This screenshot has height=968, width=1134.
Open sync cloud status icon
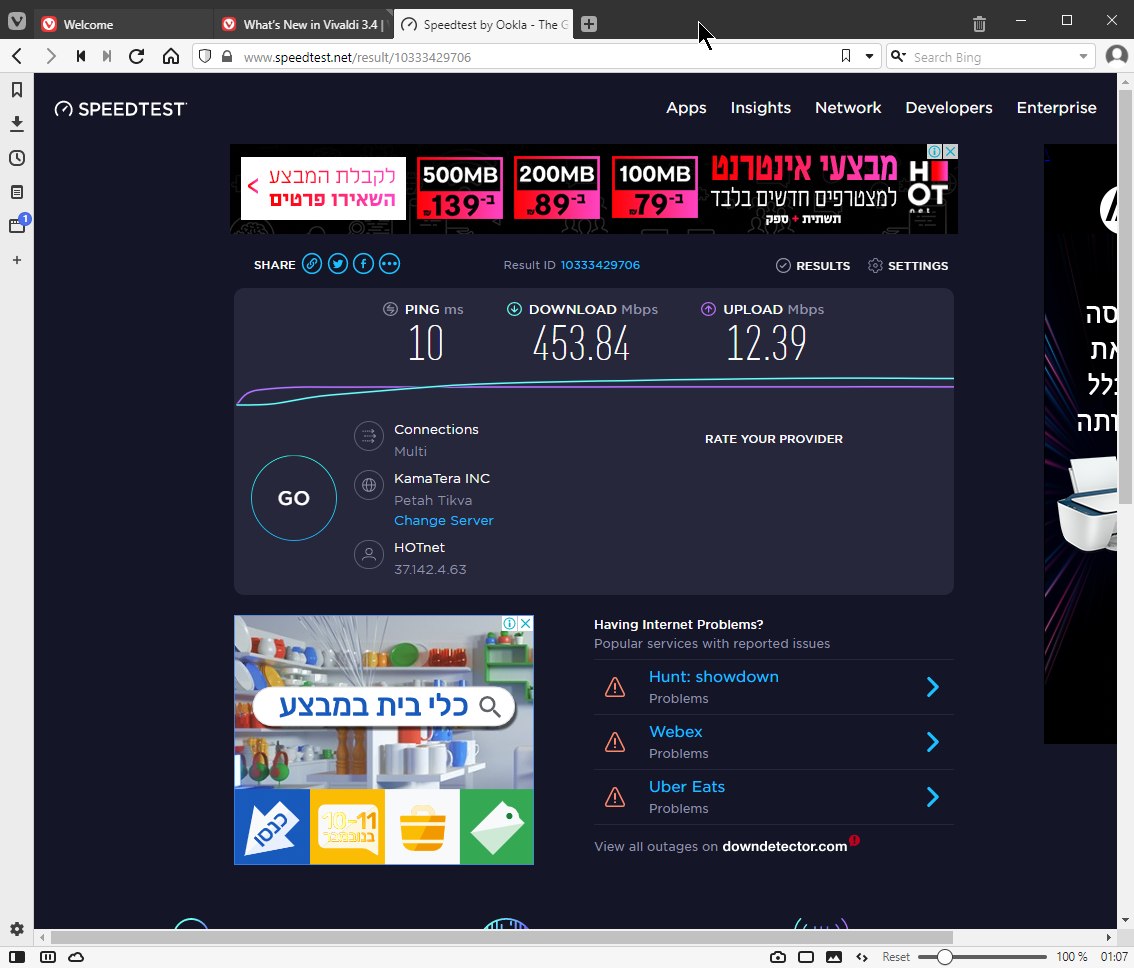76,956
